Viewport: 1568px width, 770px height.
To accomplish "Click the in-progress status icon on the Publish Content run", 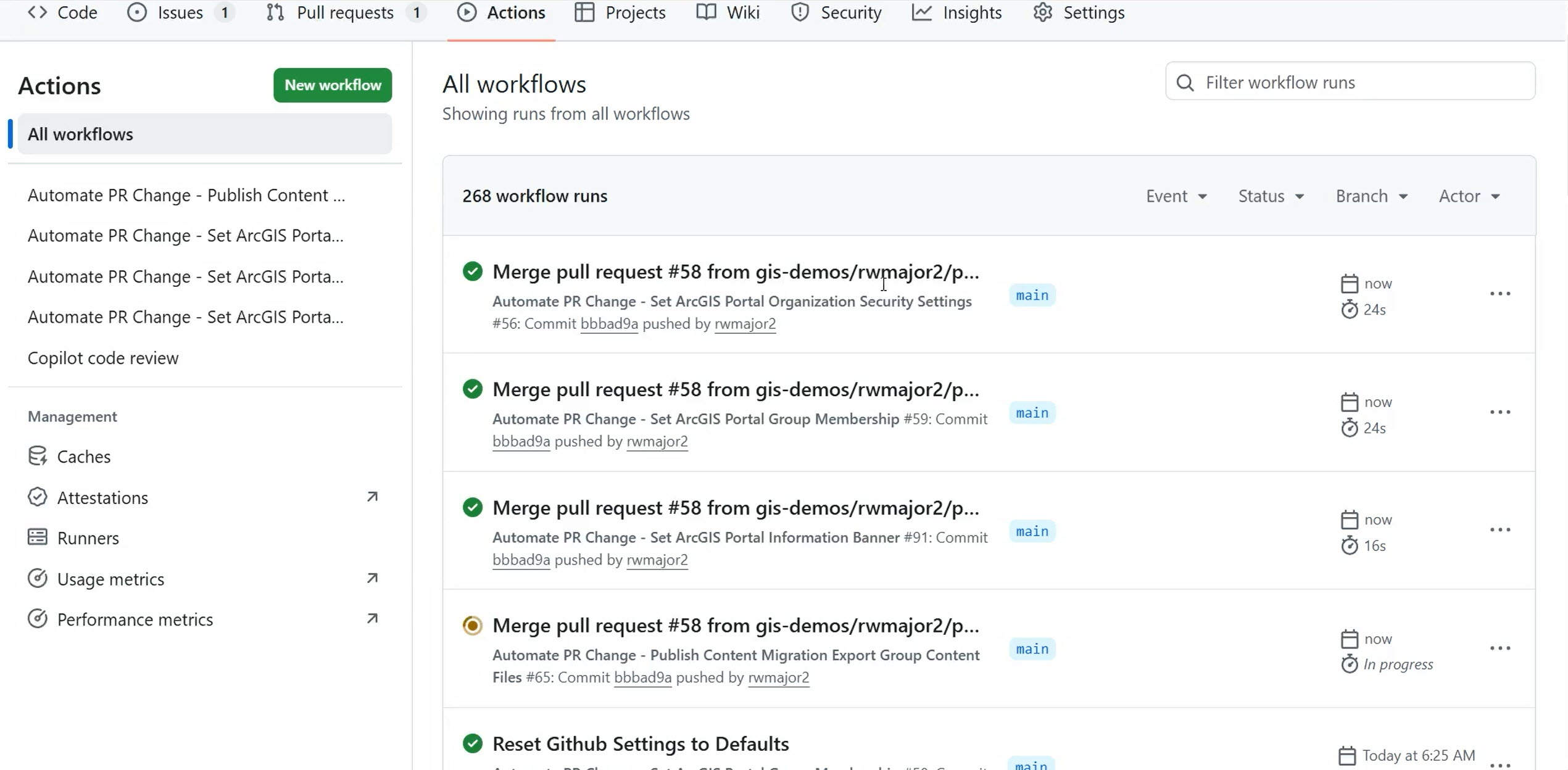I will tap(472, 625).
